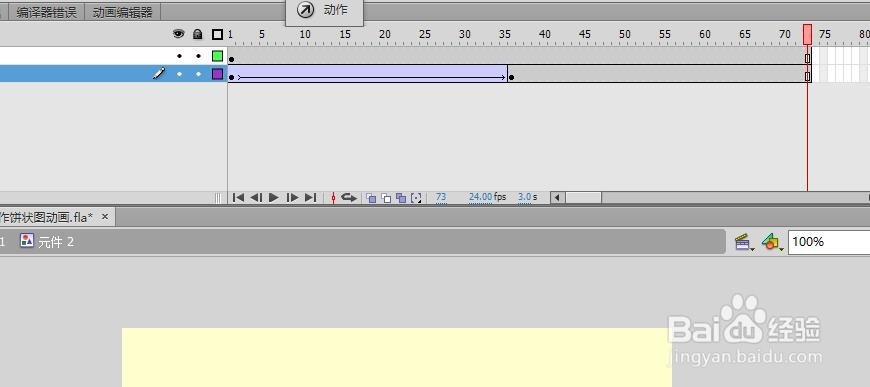The height and width of the screenshot is (387, 870).
Task: Click the current frame value 73
Action: (x=441, y=197)
